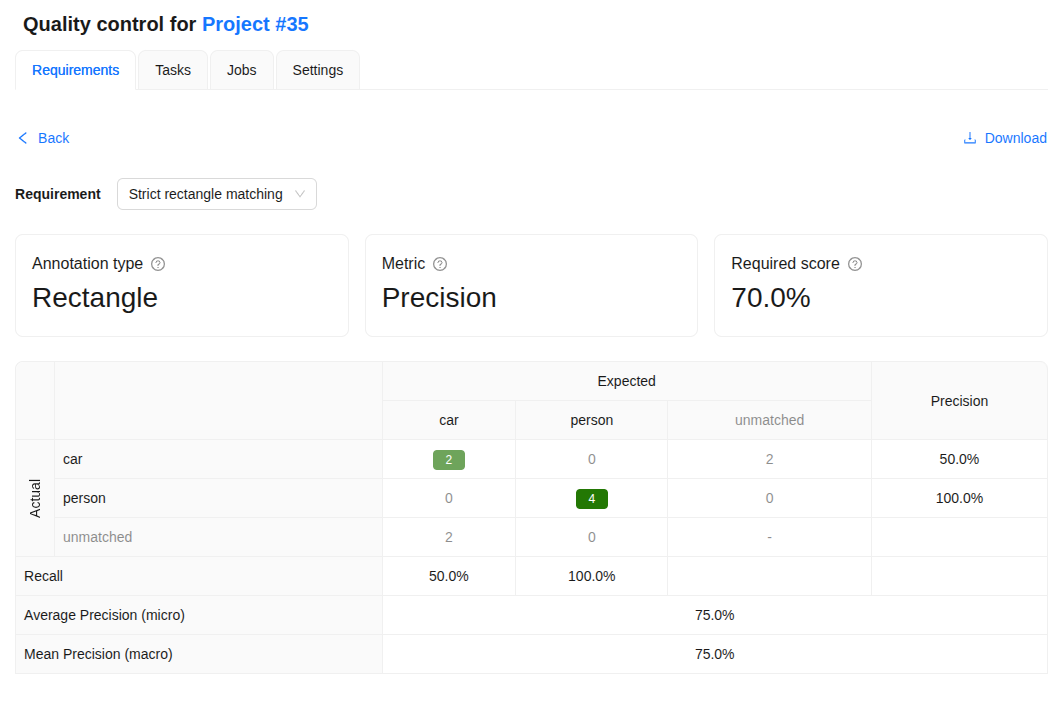This screenshot has width=1060, height=707.
Task: Click the Download tray icon
Action: tap(970, 138)
